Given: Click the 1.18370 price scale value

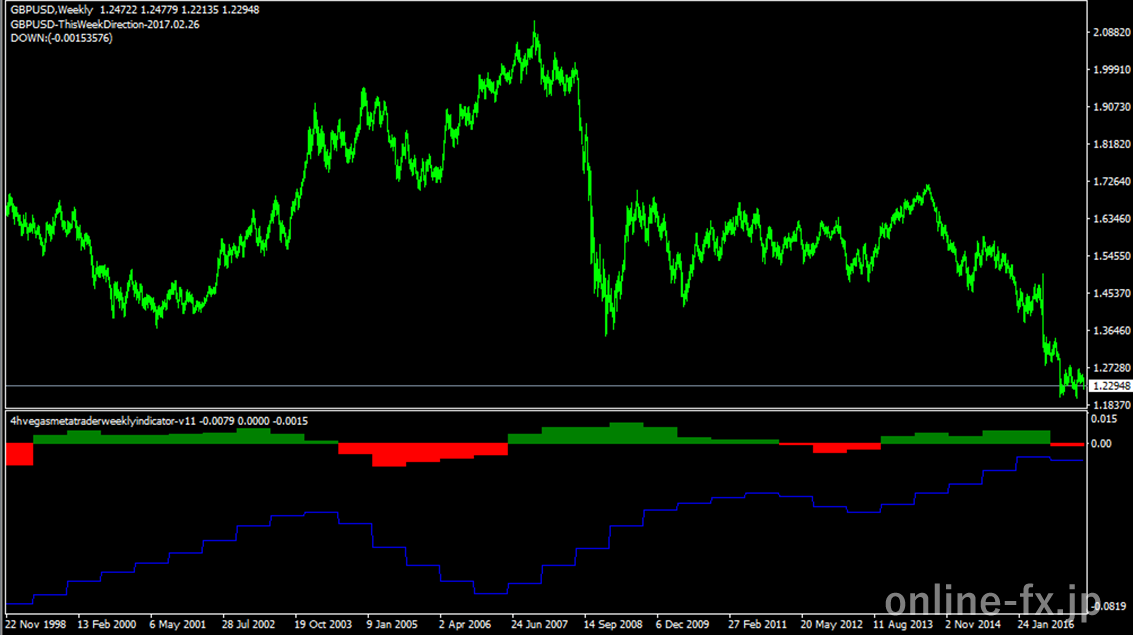Looking at the screenshot, I should point(1112,405).
